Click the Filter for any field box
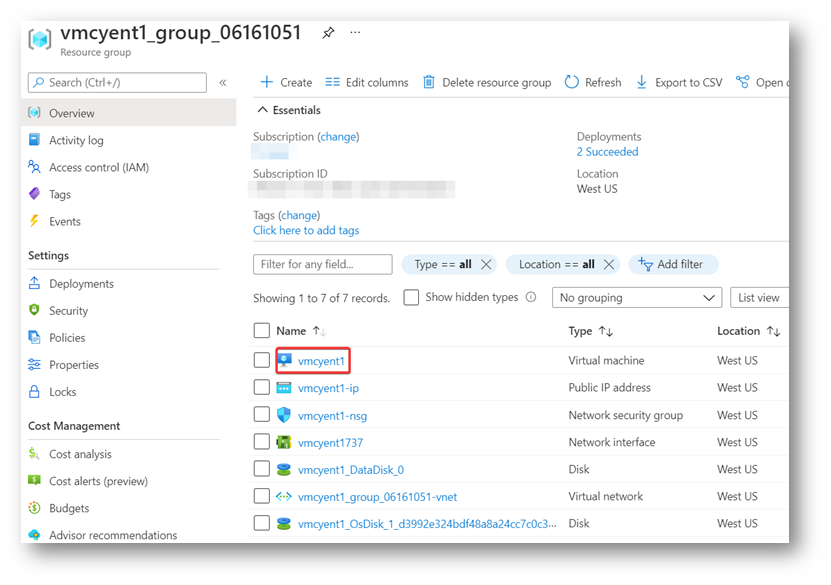 (323, 265)
